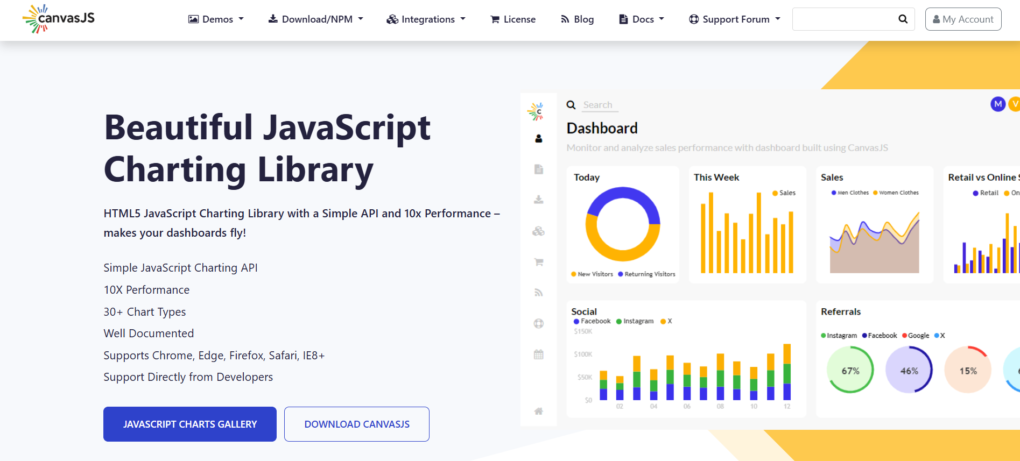Toggle Facebook legend in Referrals
The width and height of the screenshot is (1020, 461).
click(879, 336)
